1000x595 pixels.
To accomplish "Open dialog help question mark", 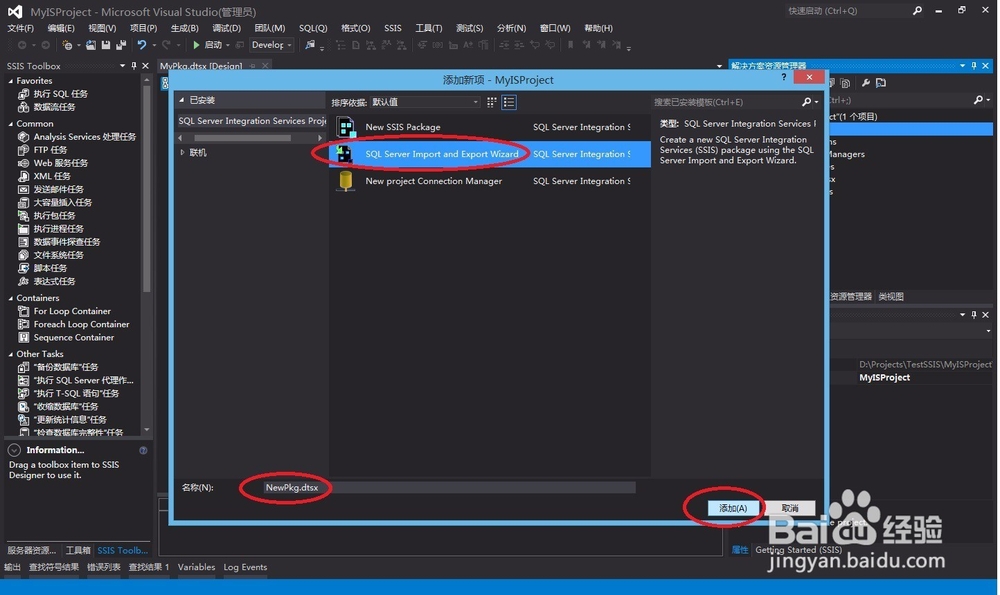I will (x=784, y=77).
